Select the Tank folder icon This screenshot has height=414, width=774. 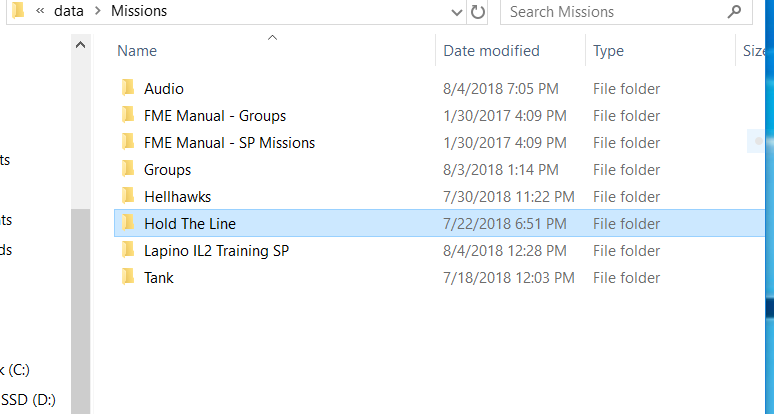(128, 277)
